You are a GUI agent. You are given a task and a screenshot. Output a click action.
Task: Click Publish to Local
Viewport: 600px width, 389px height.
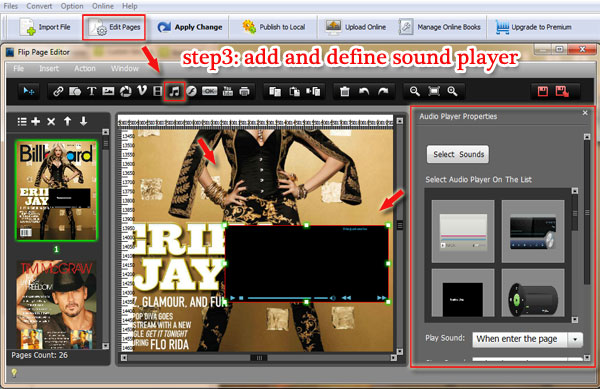274,27
